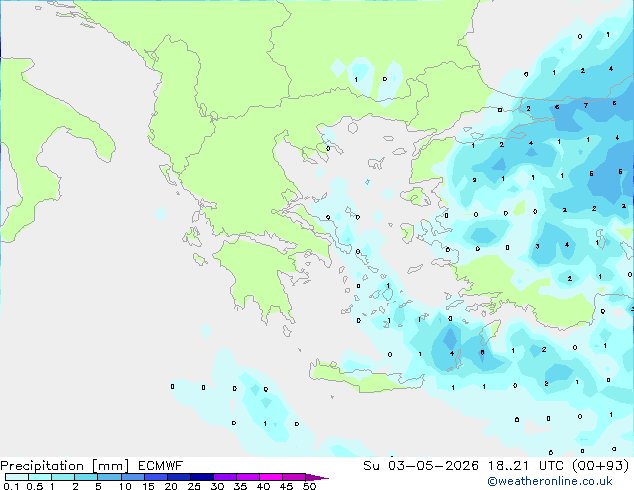Click the legend label '45'
The height and width of the screenshot is (490, 634).
click(x=286, y=486)
